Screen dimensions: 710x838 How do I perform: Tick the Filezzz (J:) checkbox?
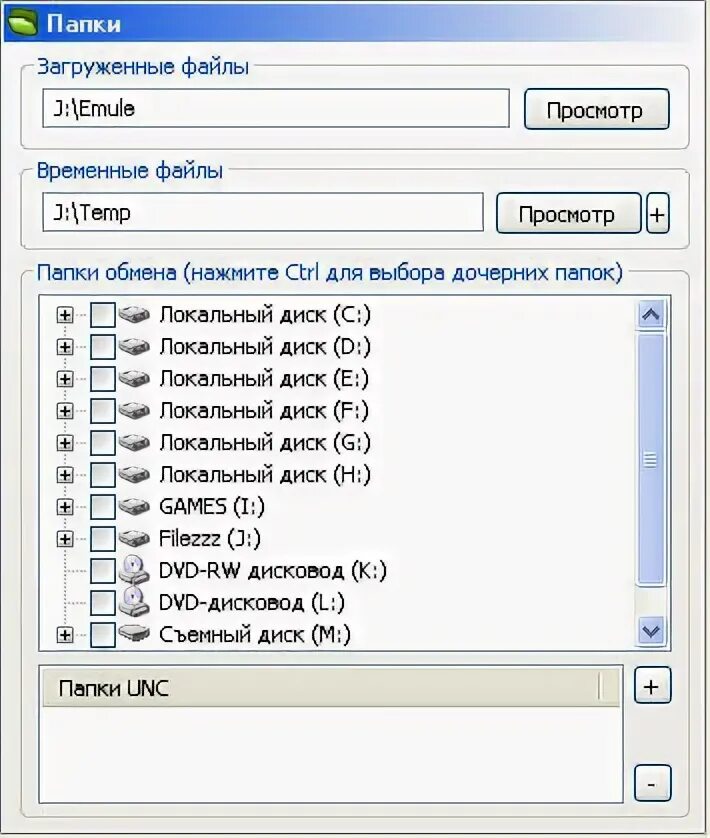coord(103,539)
